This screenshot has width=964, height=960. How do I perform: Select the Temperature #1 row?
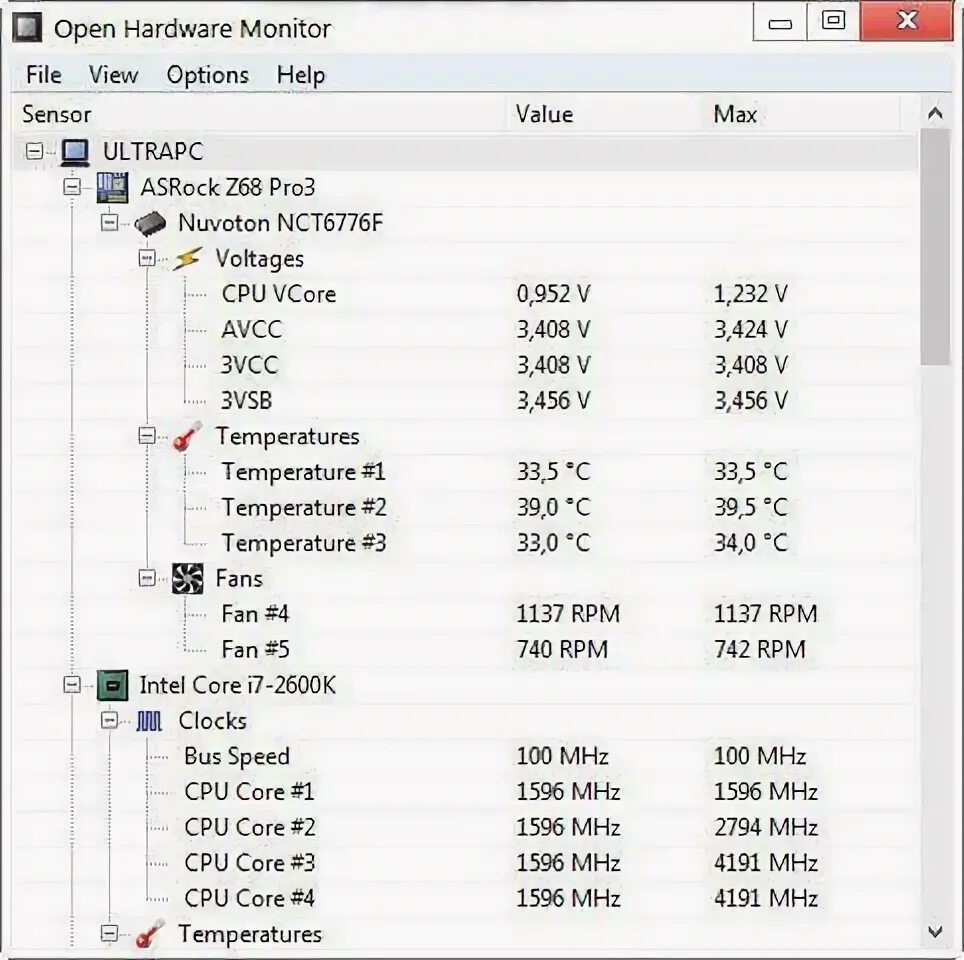pos(466,472)
